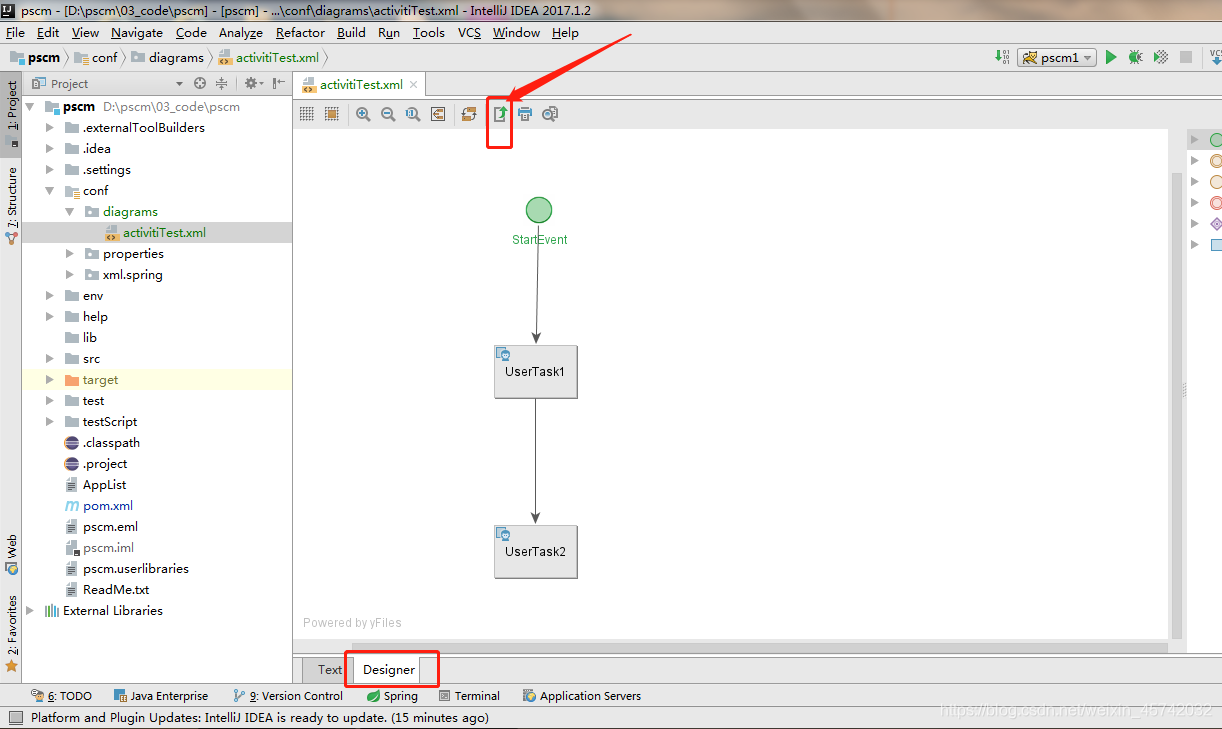Collapse the pscm project root node
1222x729 pixels.
pyautogui.click(x=31, y=106)
